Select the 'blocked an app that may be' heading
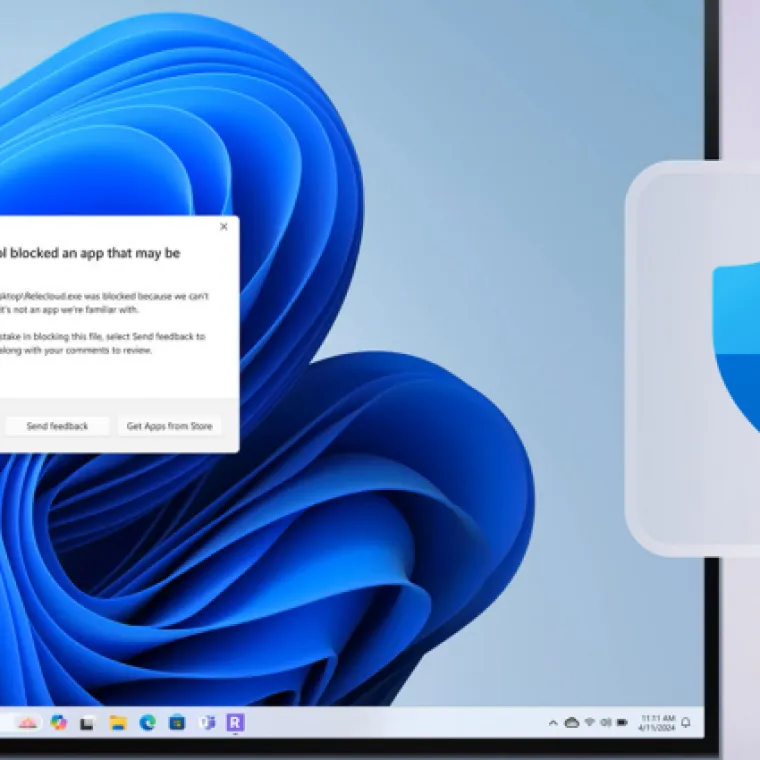Screen dimensions: 760x760 pos(90,253)
